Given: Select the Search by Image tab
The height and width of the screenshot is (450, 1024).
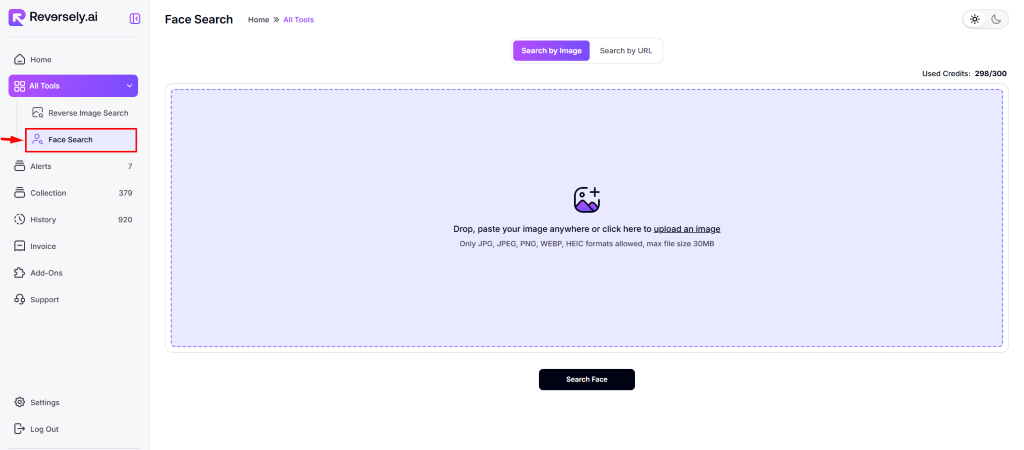Looking at the screenshot, I should click(x=551, y=50).
